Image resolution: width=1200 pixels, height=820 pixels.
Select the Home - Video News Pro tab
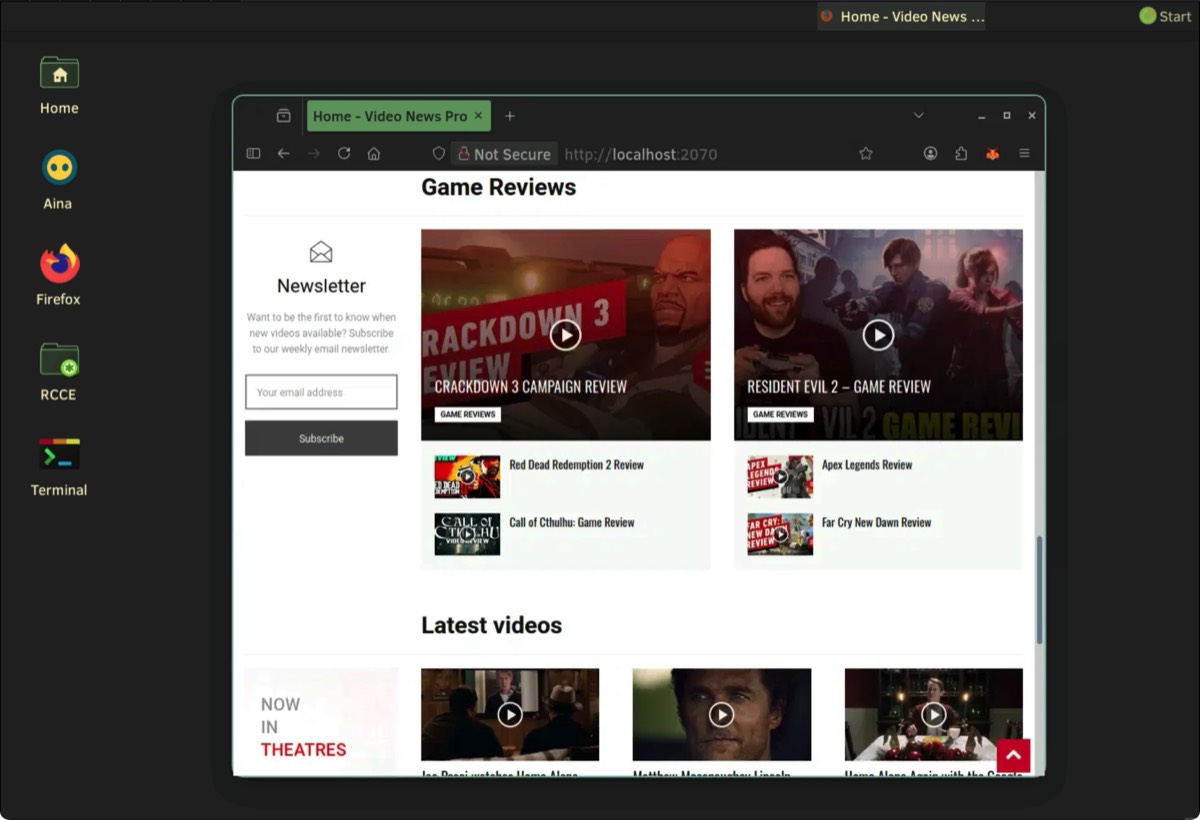point(390,116)
